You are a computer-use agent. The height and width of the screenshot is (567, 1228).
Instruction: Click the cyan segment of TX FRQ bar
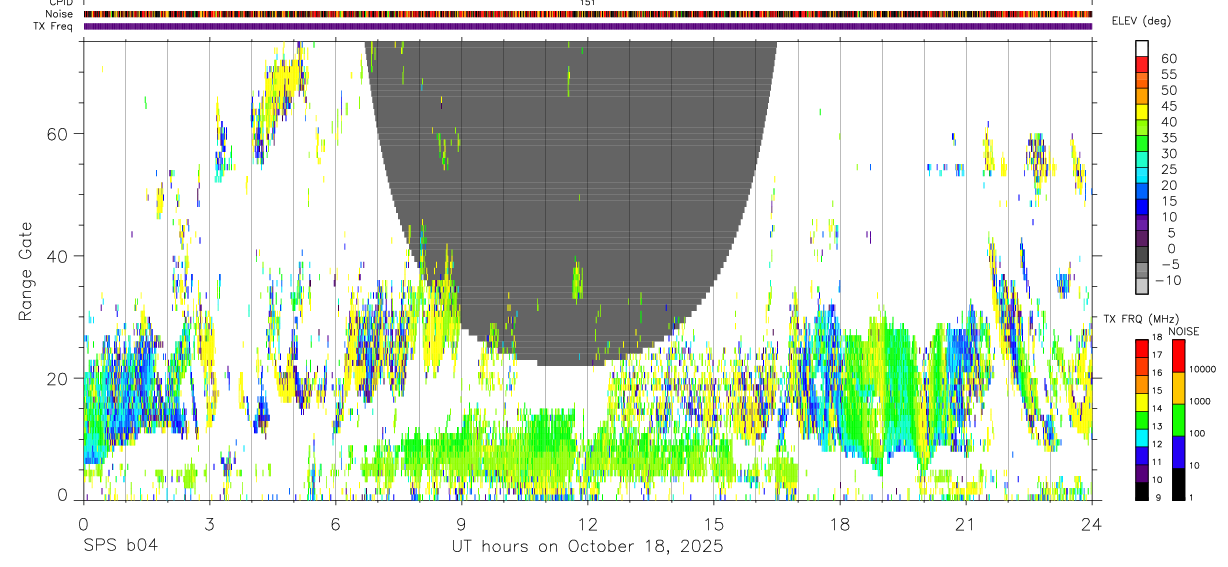click(1142, 438)
